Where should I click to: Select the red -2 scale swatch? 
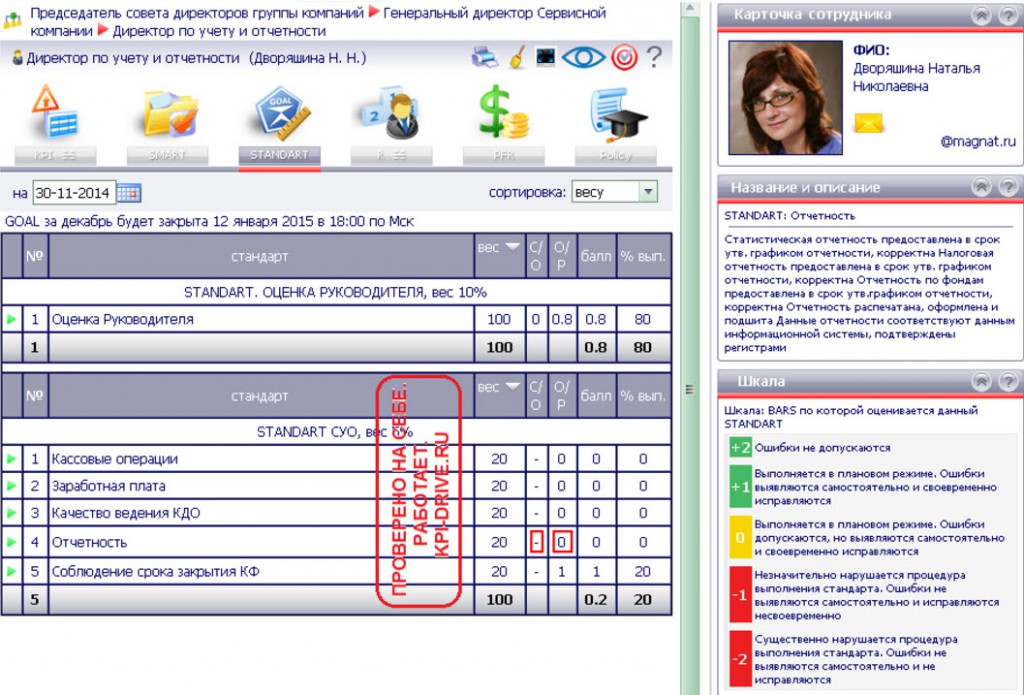(x=741, y=658)
